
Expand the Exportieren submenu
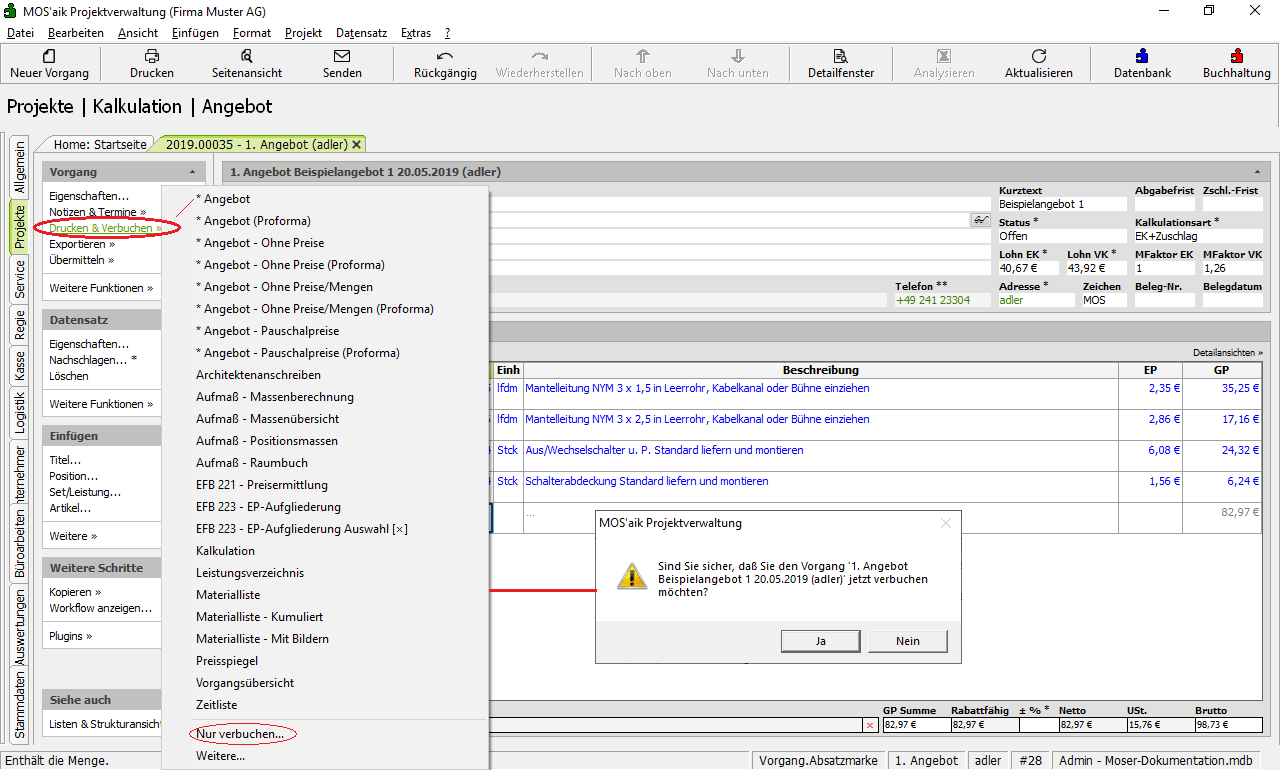[x=82, y=244]
